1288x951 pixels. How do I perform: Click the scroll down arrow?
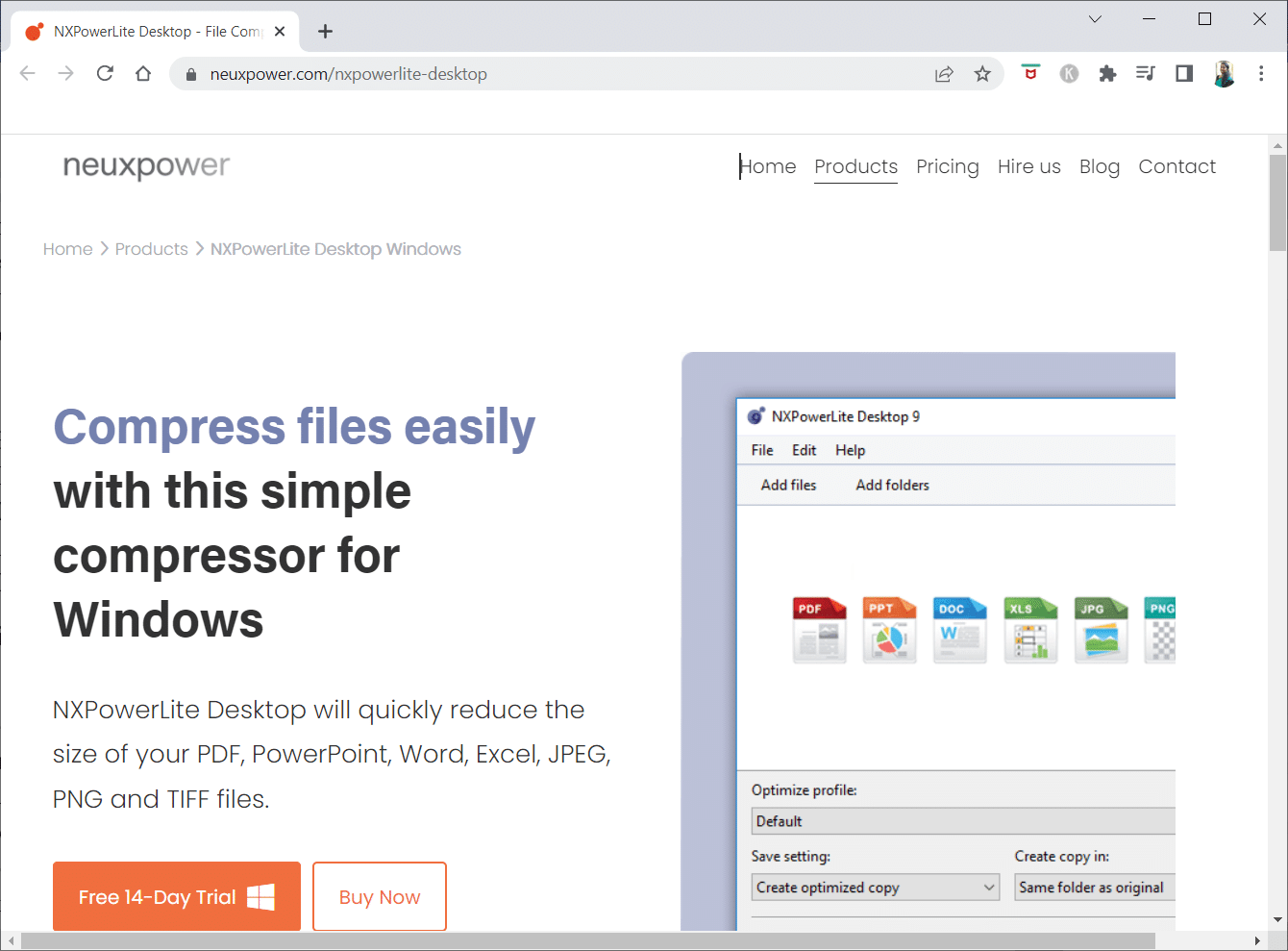click(1277, 919)
